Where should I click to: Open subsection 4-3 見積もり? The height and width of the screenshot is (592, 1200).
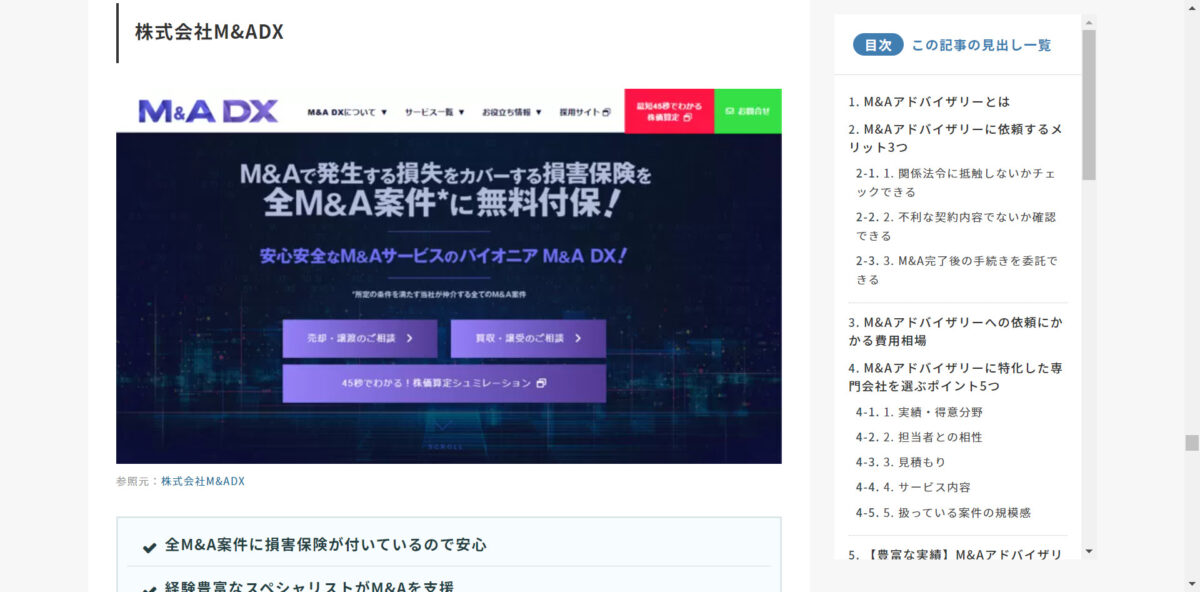(x=900, y=462)
